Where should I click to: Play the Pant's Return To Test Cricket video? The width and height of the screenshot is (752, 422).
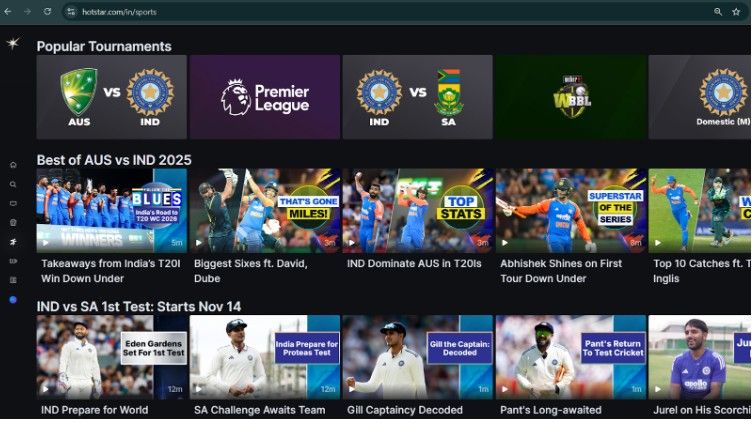pyautogui.click(x=571, y=357)
